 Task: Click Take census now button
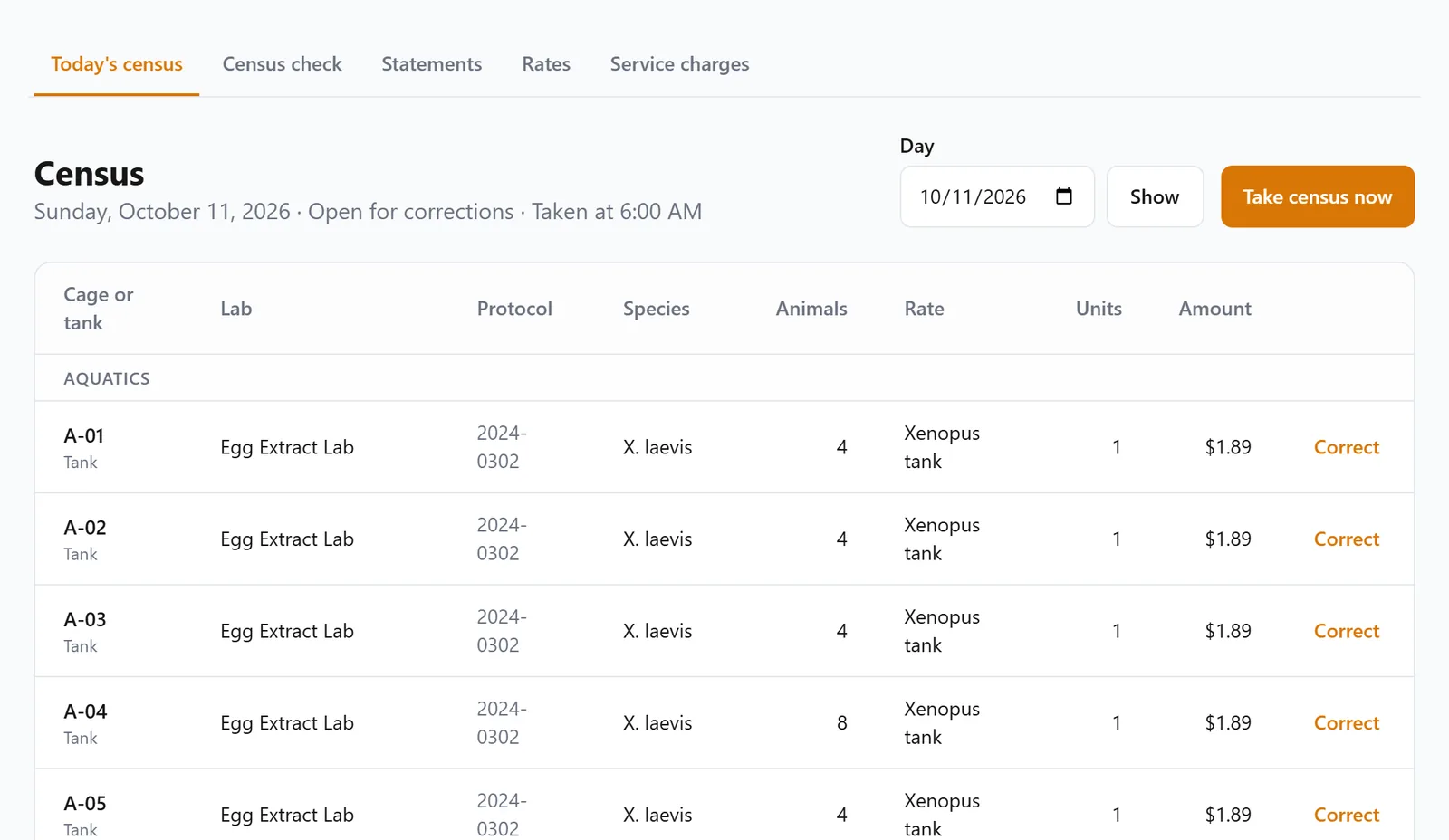coord(1318,196)
